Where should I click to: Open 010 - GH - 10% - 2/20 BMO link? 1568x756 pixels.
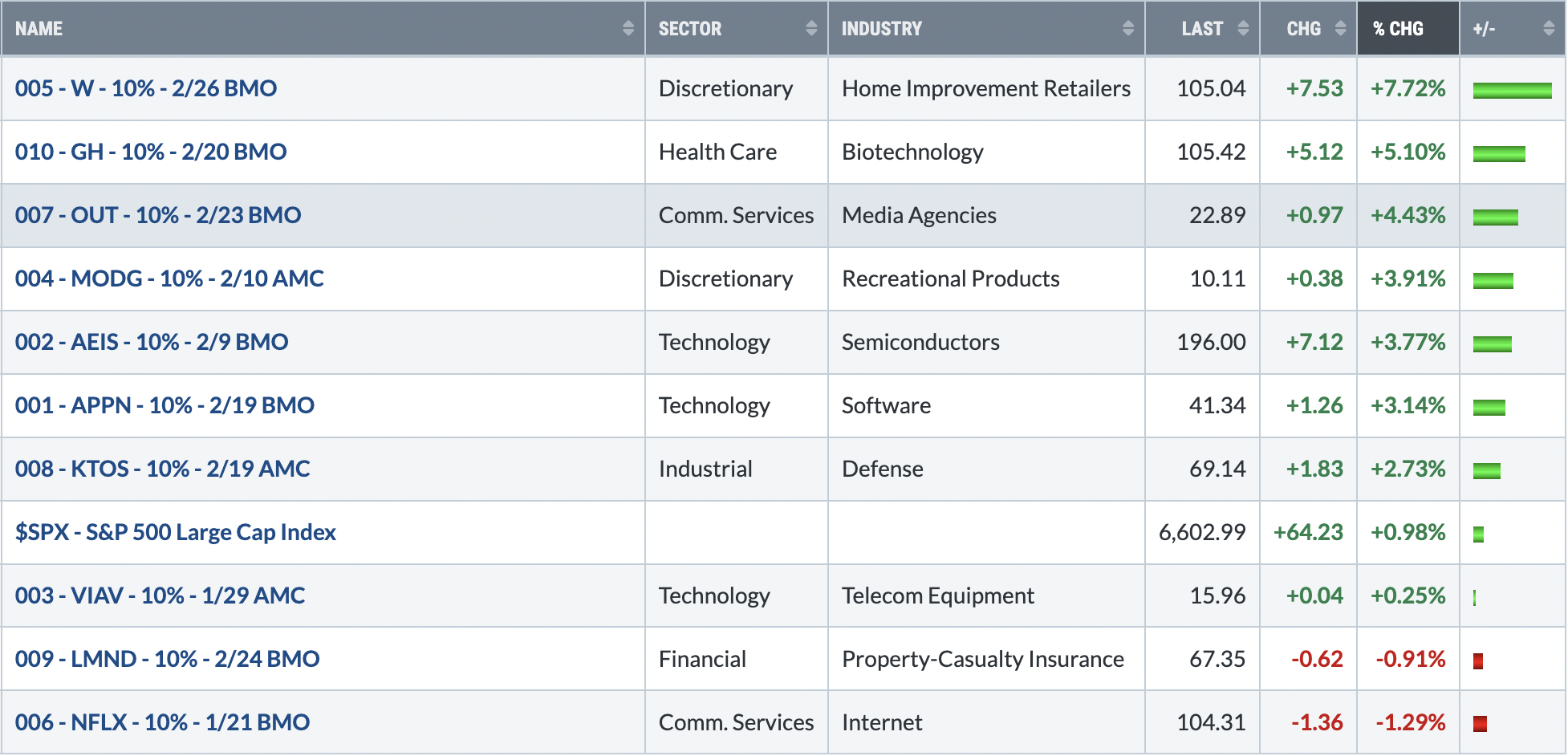pyautogui.click(x=151, y=152)
